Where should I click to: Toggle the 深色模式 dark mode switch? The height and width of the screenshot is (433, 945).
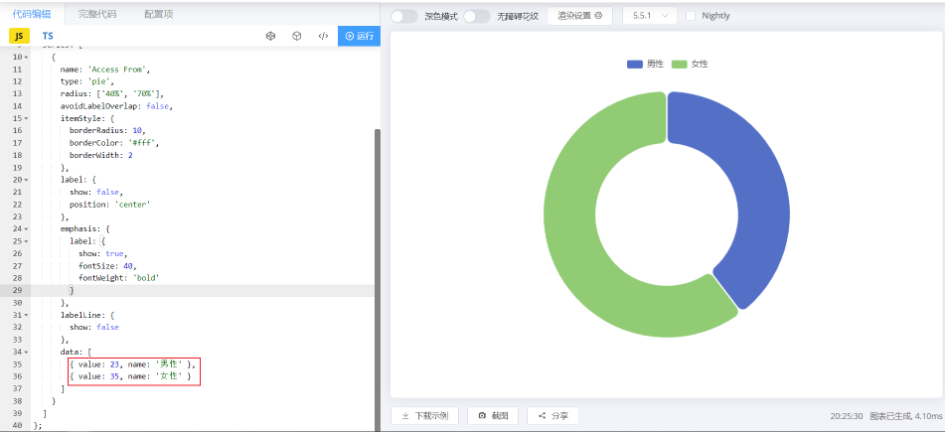click(404, 16)
